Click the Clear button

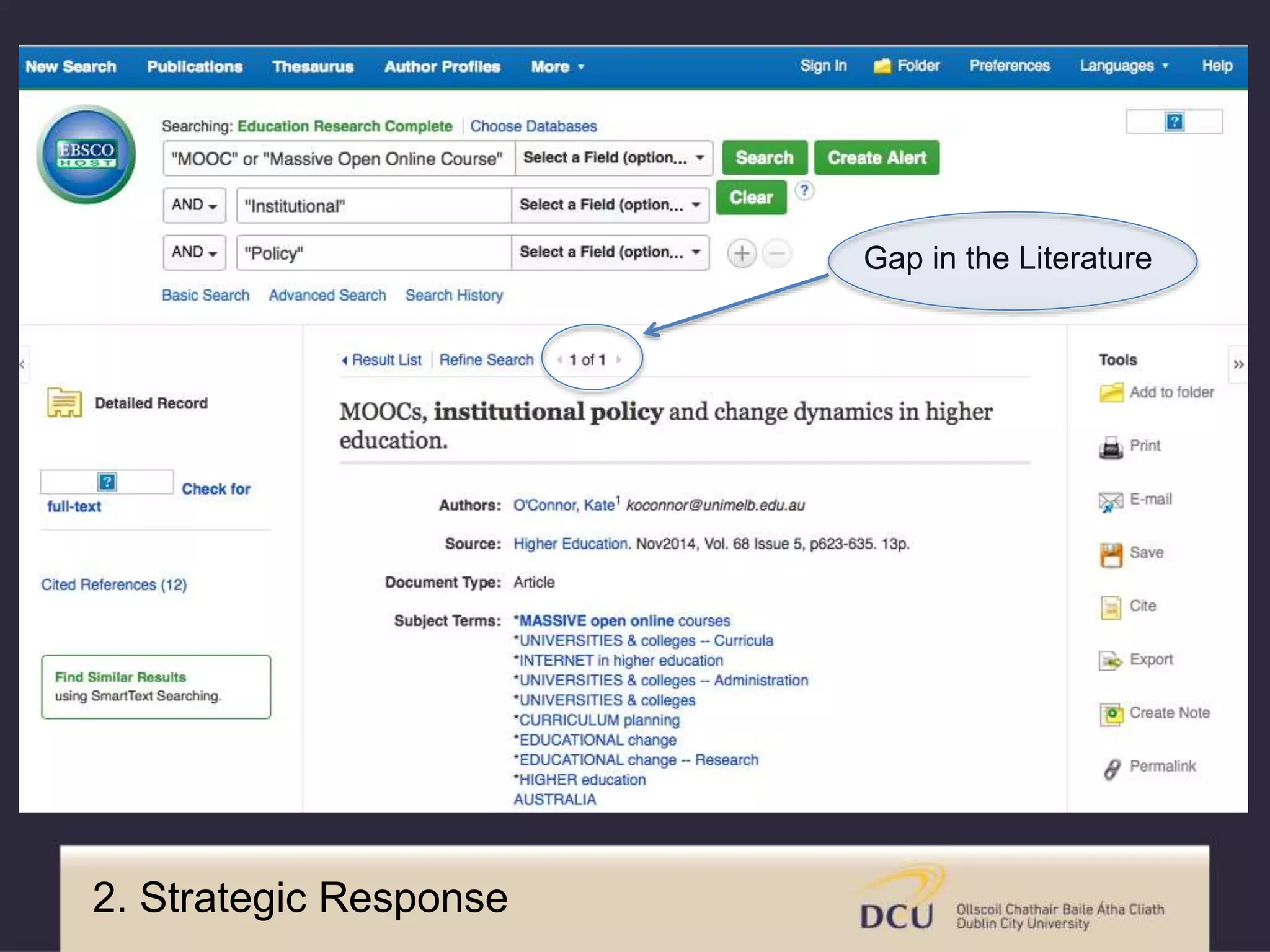pos(751,197)
